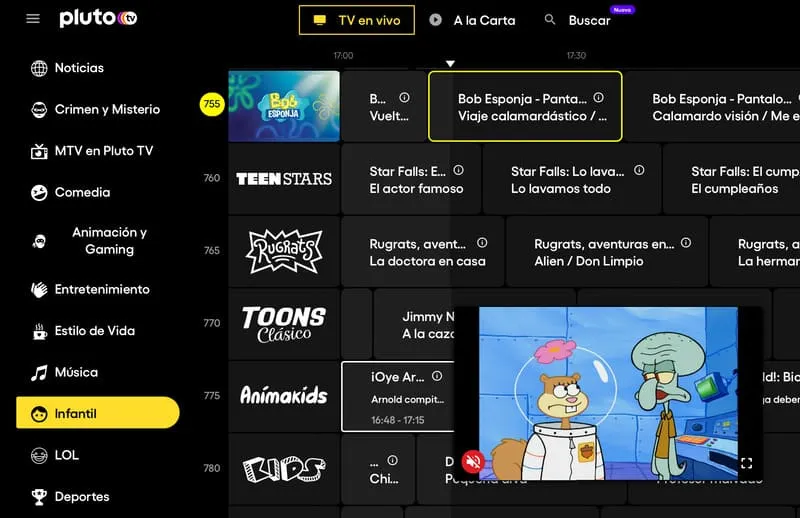Show info for Star Falls El actor famoso

[x=459, y=170]
